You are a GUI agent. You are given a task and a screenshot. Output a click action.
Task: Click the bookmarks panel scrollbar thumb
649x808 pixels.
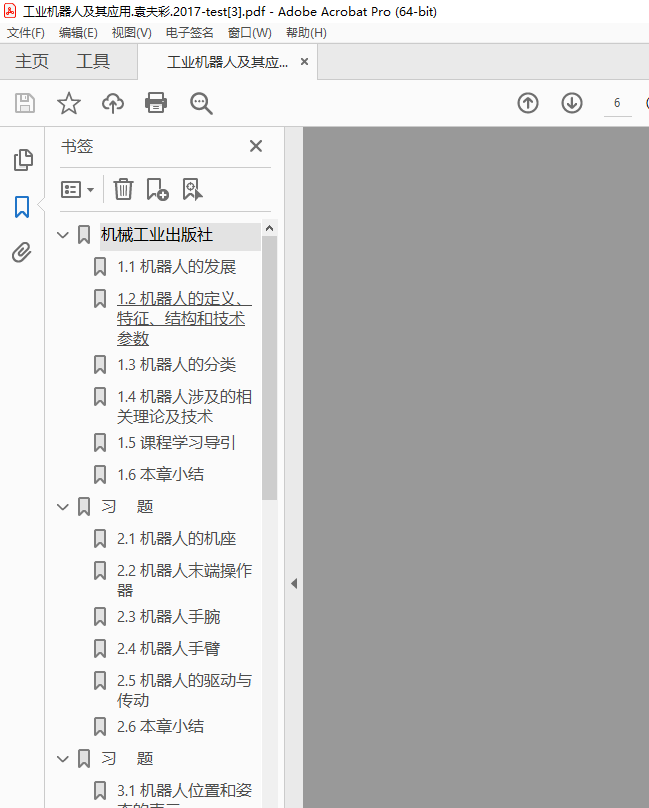(269, 368)
